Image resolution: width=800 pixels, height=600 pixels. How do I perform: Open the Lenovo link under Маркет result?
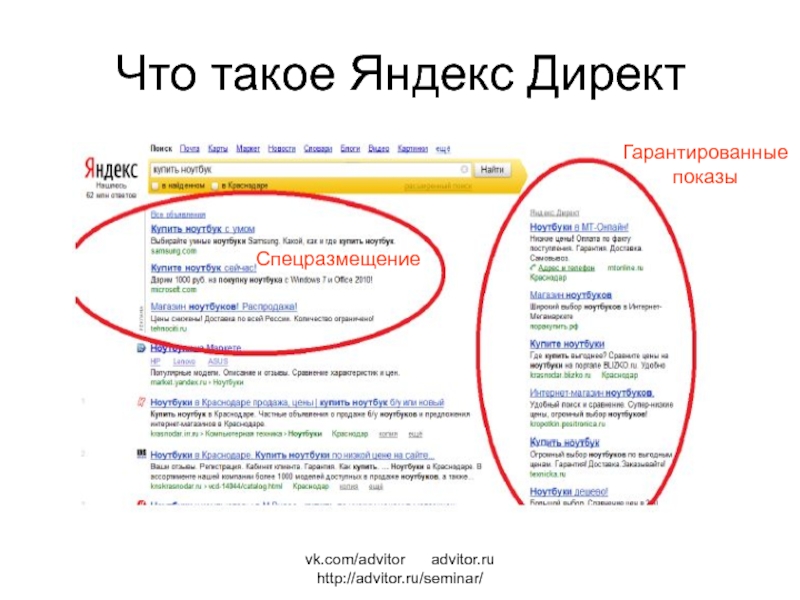(x=184, y=362)
